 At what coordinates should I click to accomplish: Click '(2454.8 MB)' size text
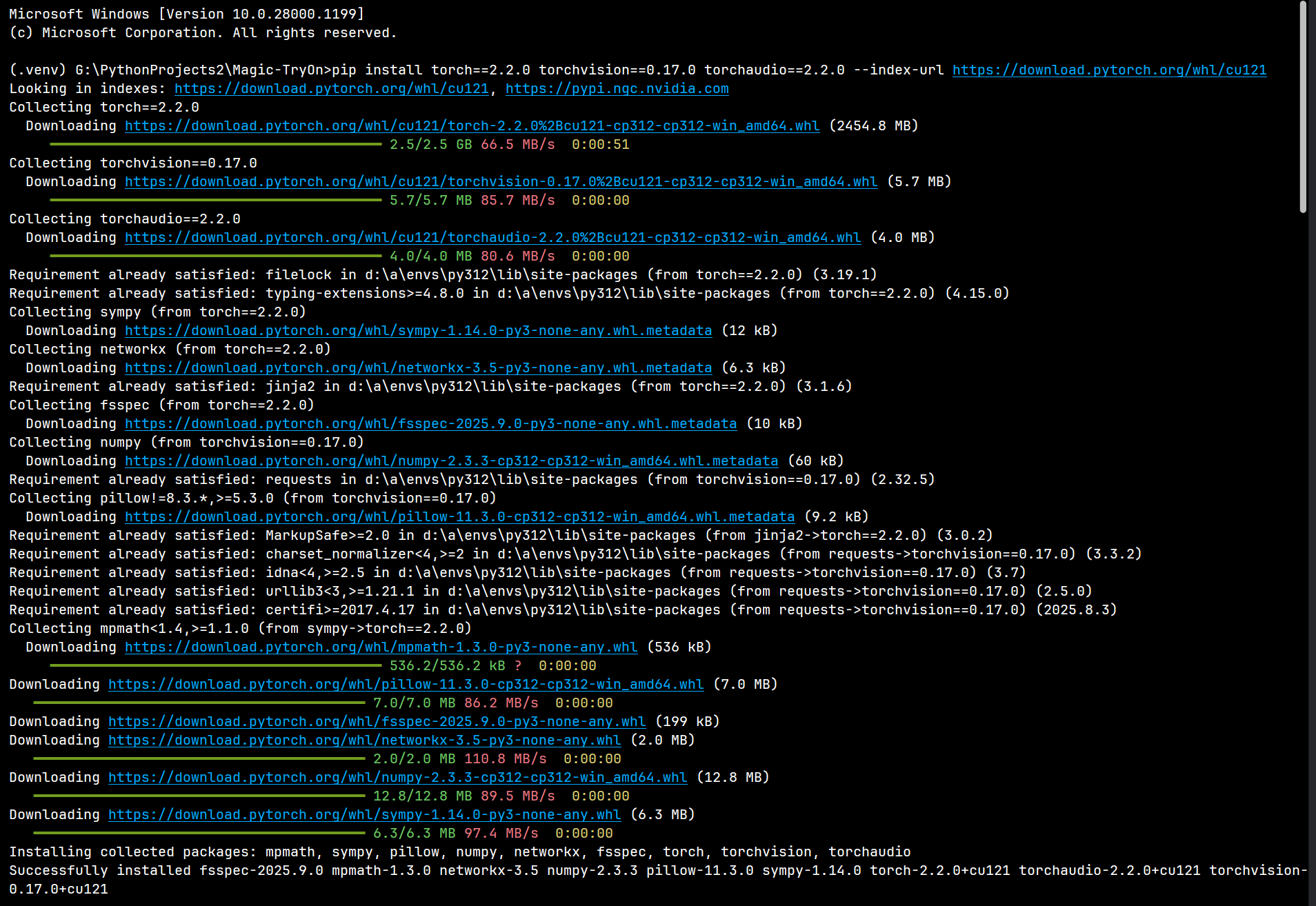click(x=873, y=125)
